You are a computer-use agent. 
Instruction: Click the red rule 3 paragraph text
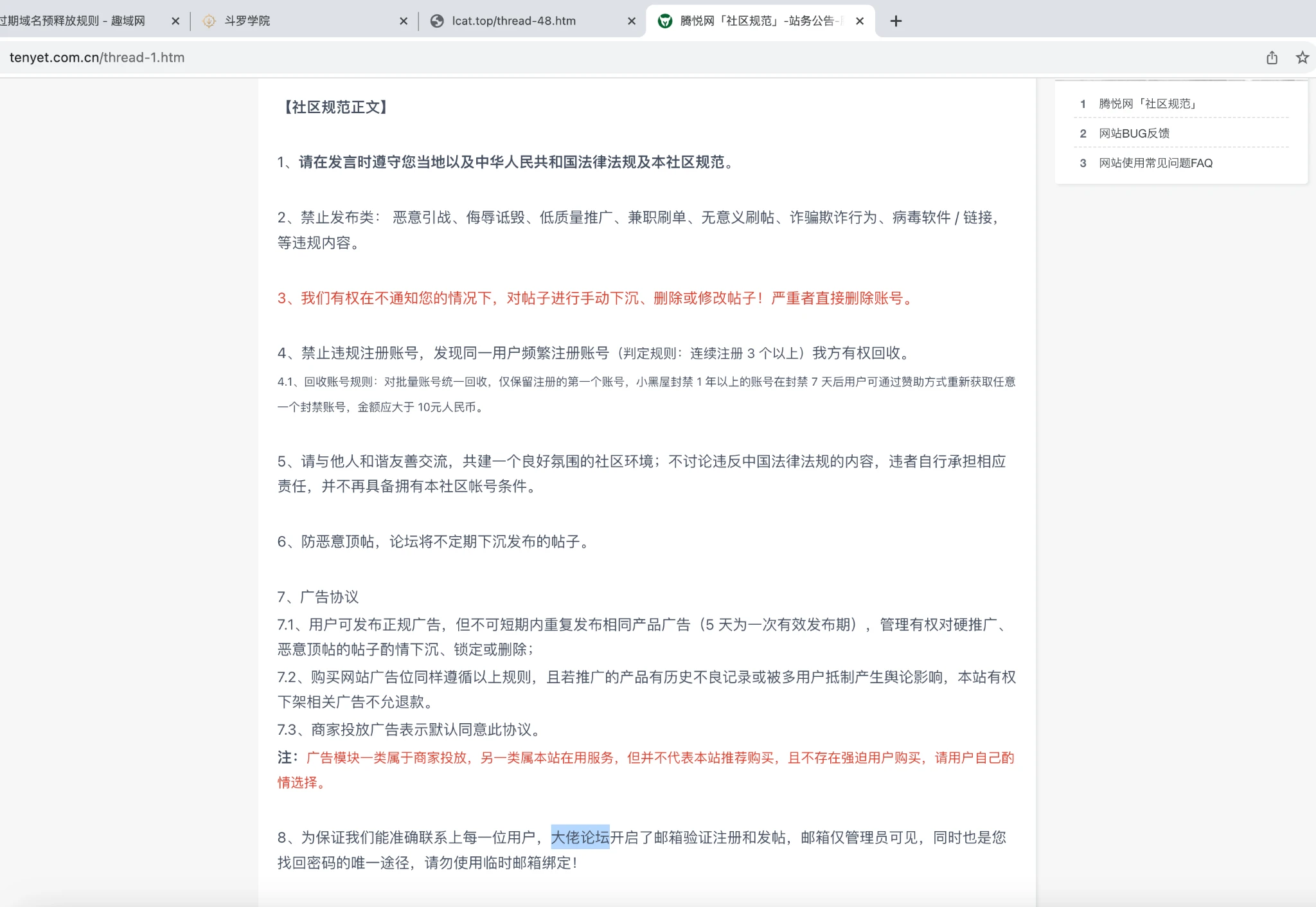[x=594, y=298]
